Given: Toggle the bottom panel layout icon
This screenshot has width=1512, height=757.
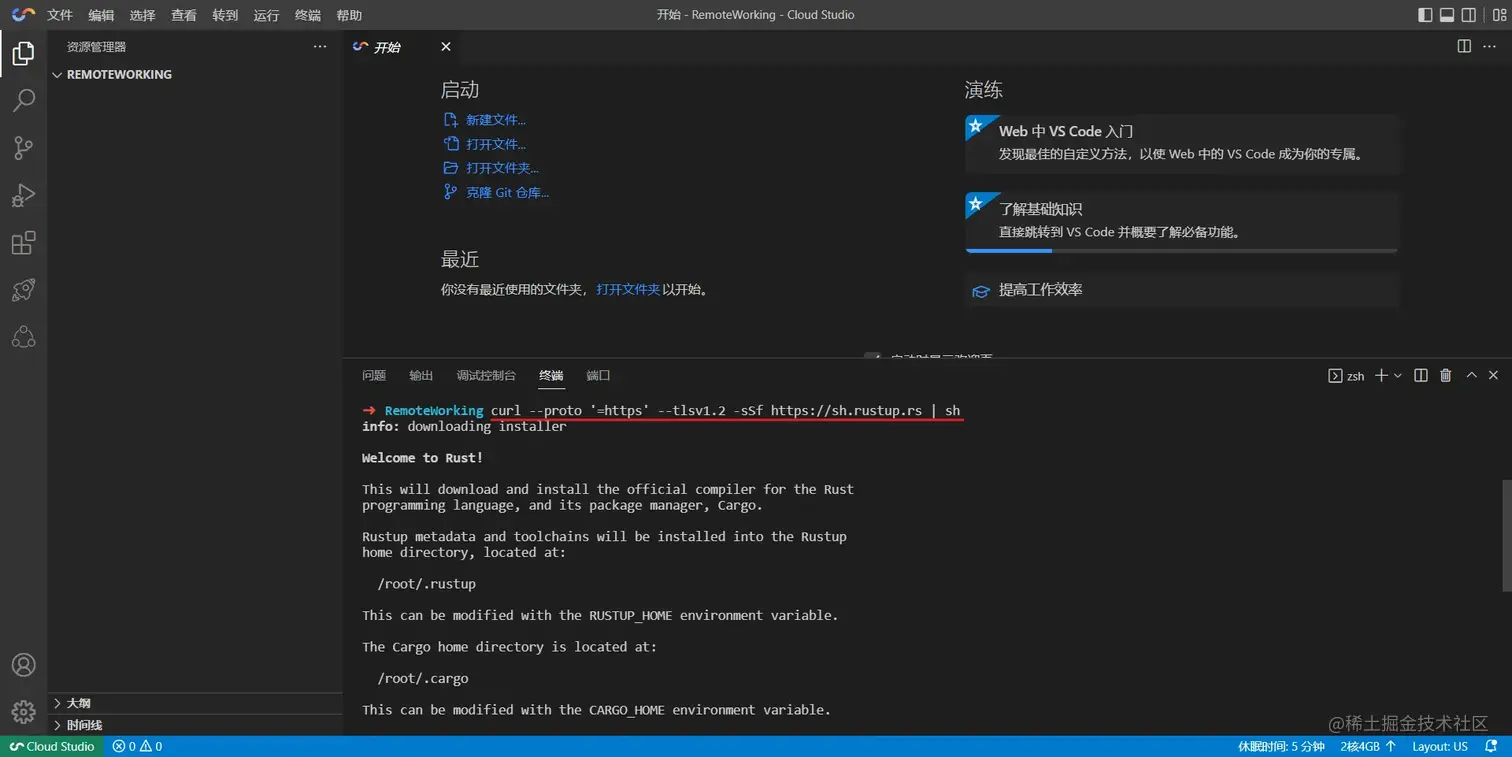Looking at the screenshot, I should tap(1447, 15).
